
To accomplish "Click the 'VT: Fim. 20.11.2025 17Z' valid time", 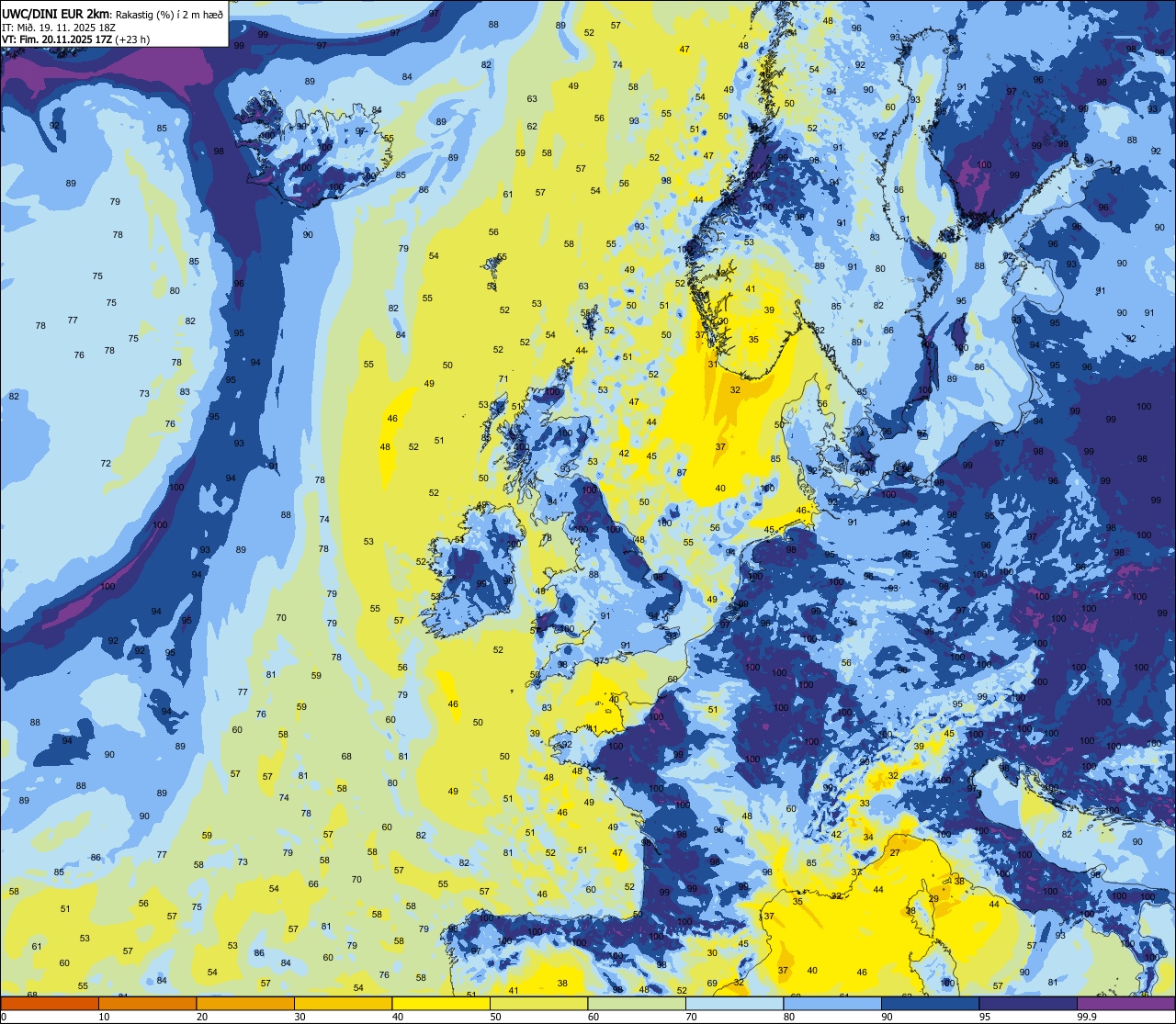I will point(56,39).
